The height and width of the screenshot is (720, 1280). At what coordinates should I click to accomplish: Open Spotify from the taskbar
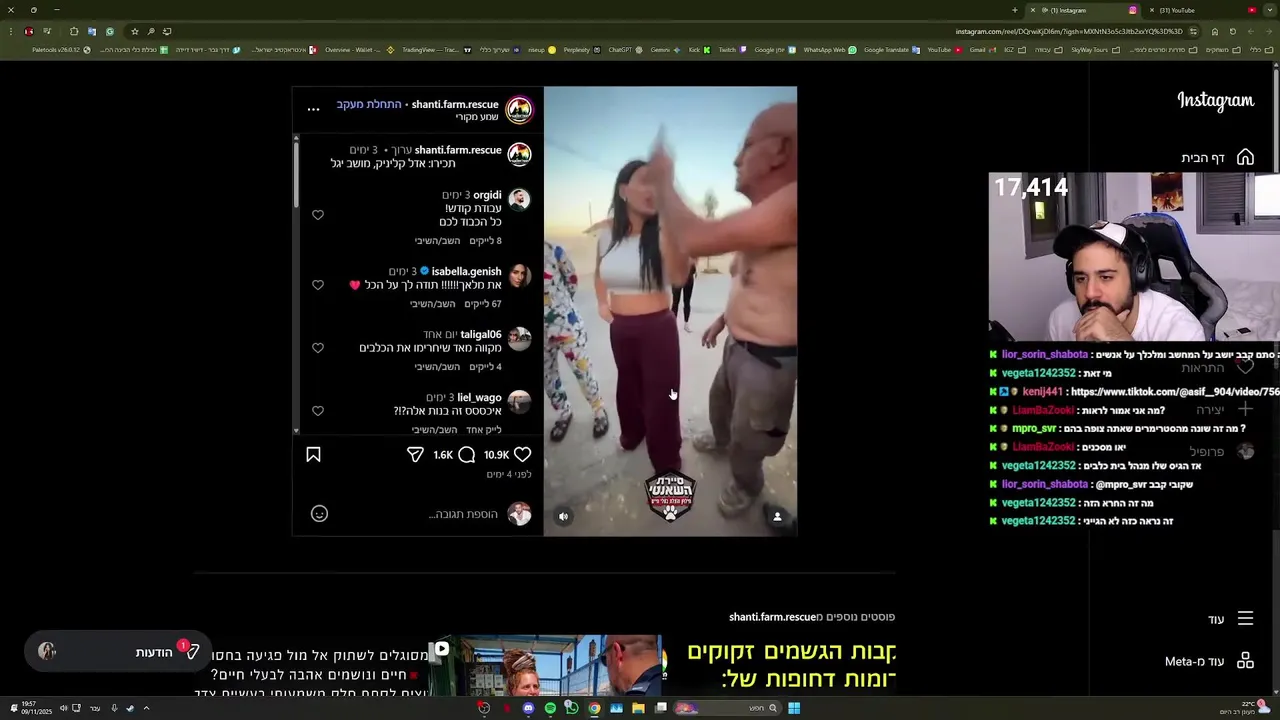pos(550,708)
